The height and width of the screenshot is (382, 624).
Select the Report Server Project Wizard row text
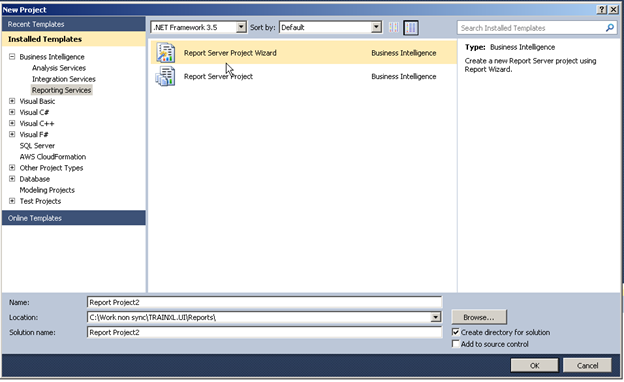tap(230, 53)
